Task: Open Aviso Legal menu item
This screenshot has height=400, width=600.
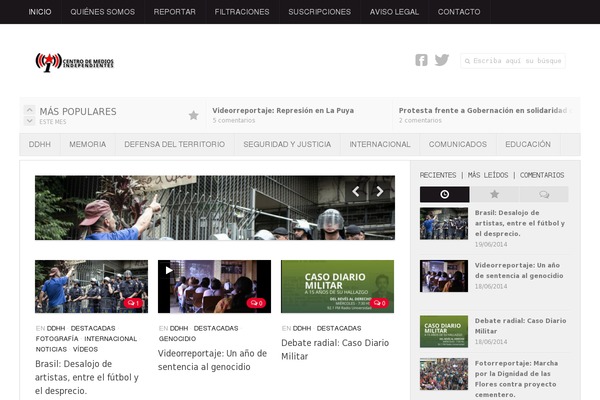Action: pos(394,12)
